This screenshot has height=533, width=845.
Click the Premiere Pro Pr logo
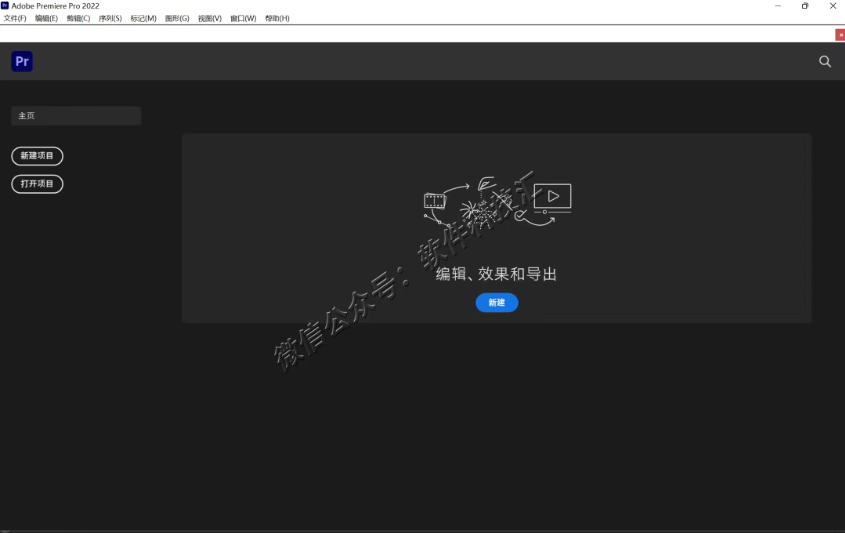(22, 61)
